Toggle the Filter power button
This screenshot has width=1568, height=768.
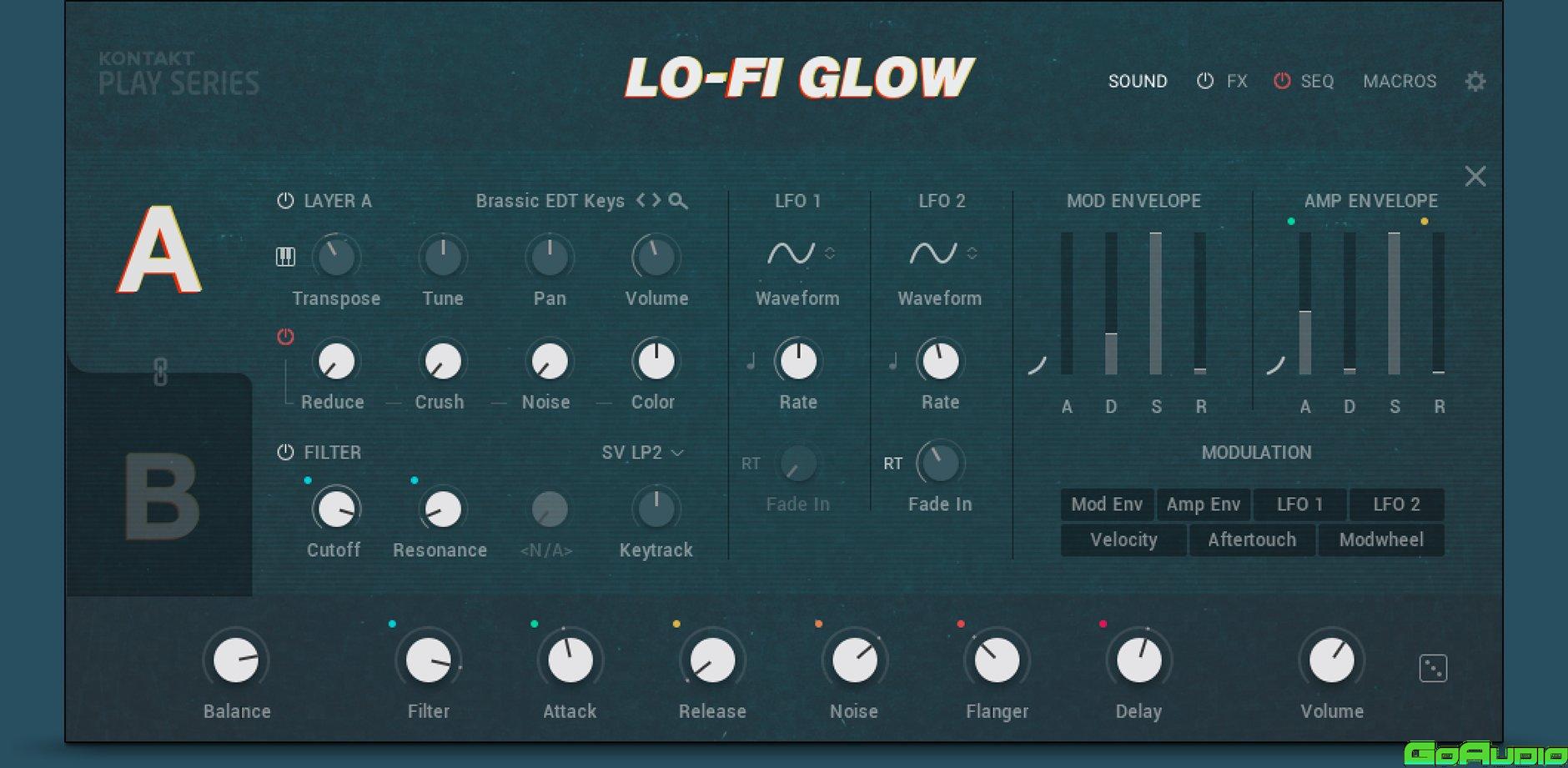[285, 453]
